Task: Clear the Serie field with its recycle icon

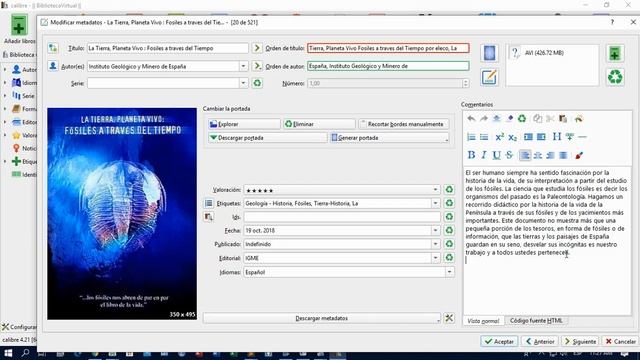Action: pyautogui.click(x=257, y=83)
